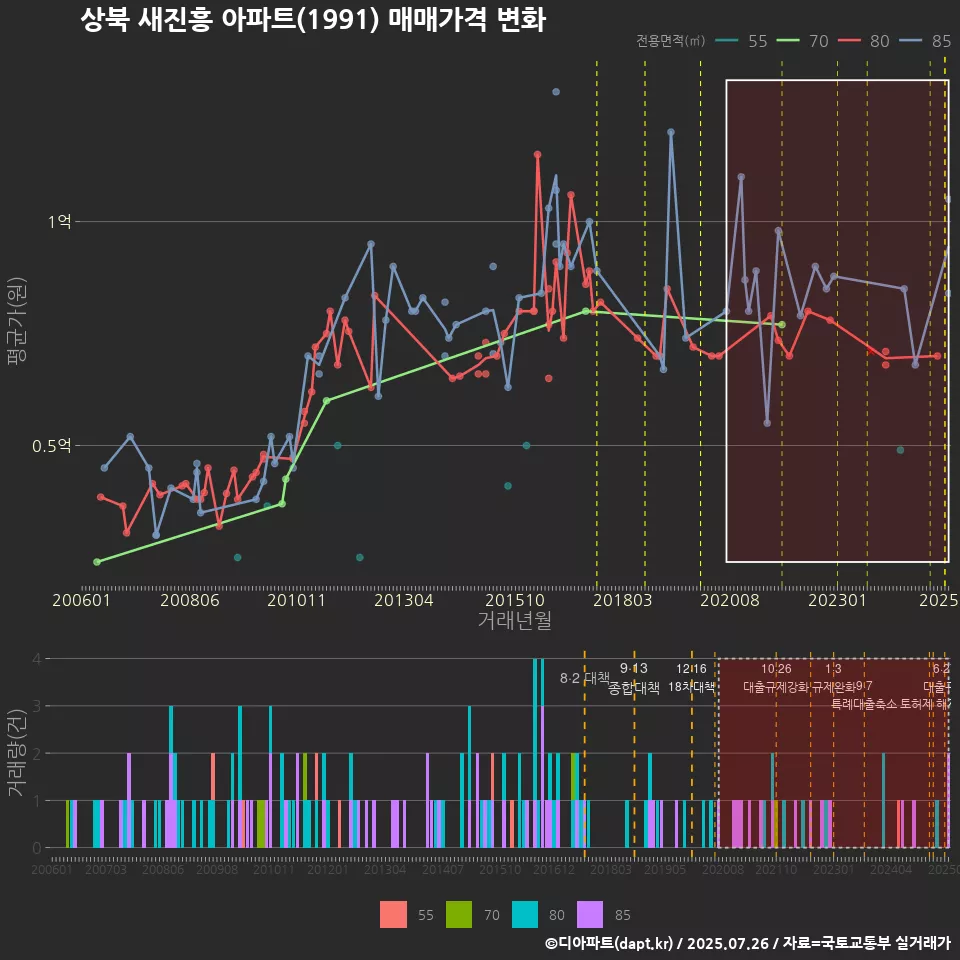Click the purple 85 swatch in the bottom legend
The image size is (960, 960).
click(590, 915)
